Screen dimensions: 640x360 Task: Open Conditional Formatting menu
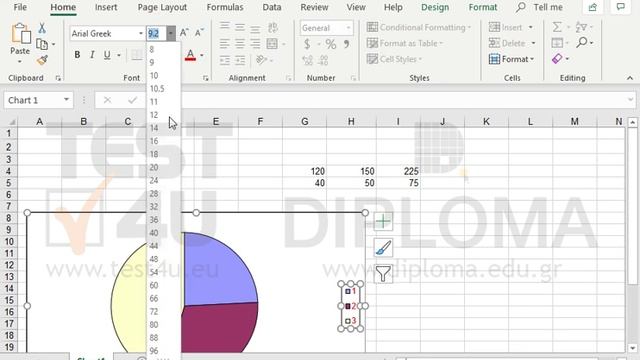(418, 27)
